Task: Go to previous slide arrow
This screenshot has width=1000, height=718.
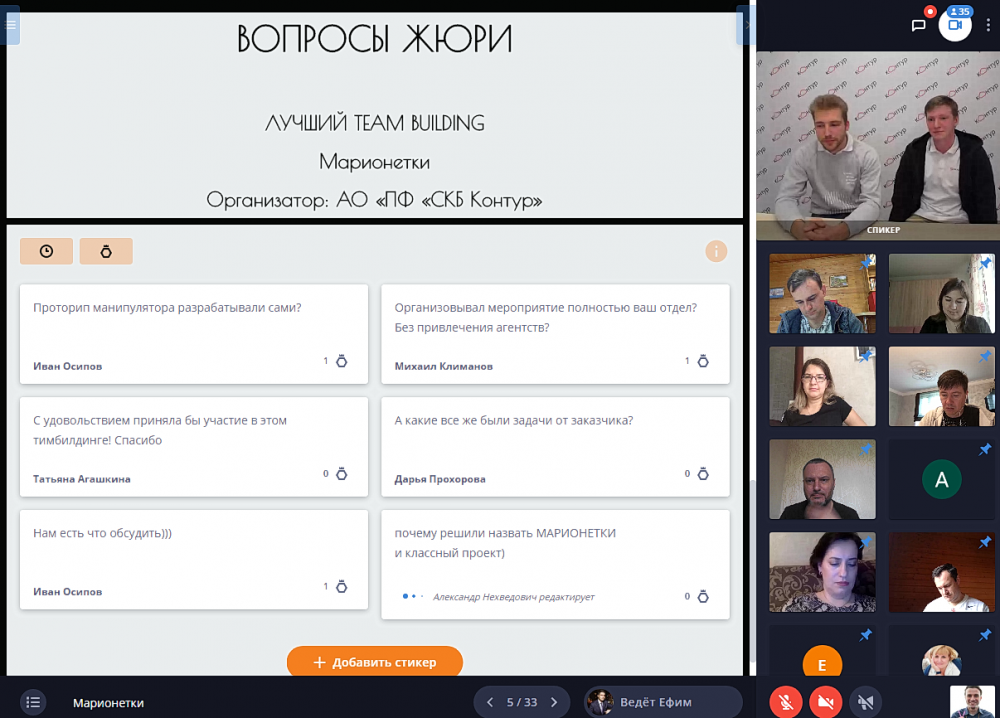Action: tap(490, 702)
